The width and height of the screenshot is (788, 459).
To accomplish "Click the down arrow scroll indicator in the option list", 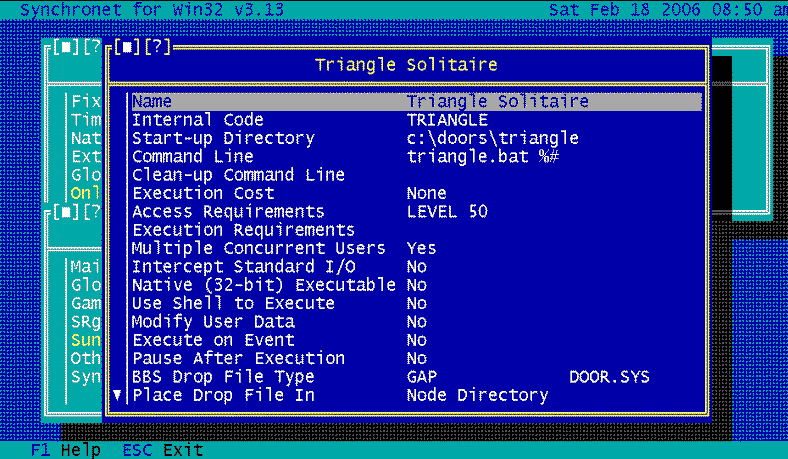I will 117,395.
